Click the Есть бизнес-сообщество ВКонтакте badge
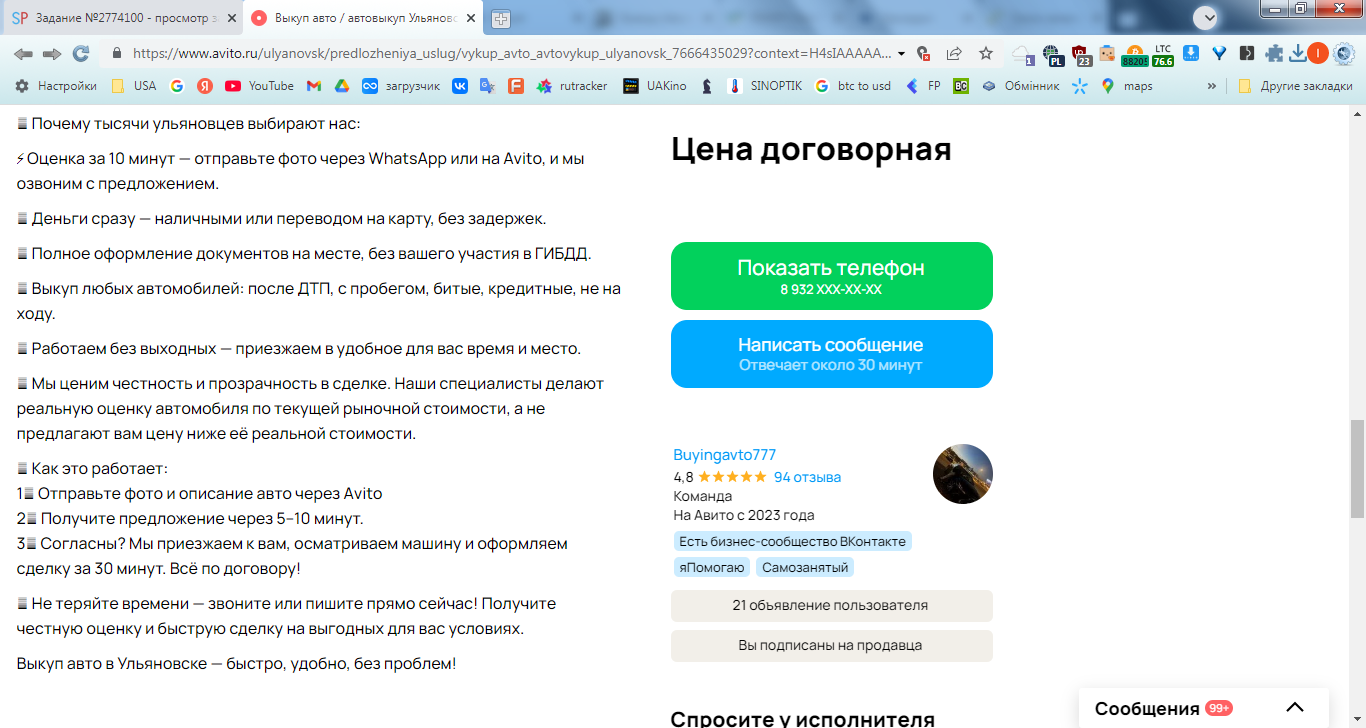This screenshot has height=728, width=1366. pyautogui.click(x=792, y=542)
